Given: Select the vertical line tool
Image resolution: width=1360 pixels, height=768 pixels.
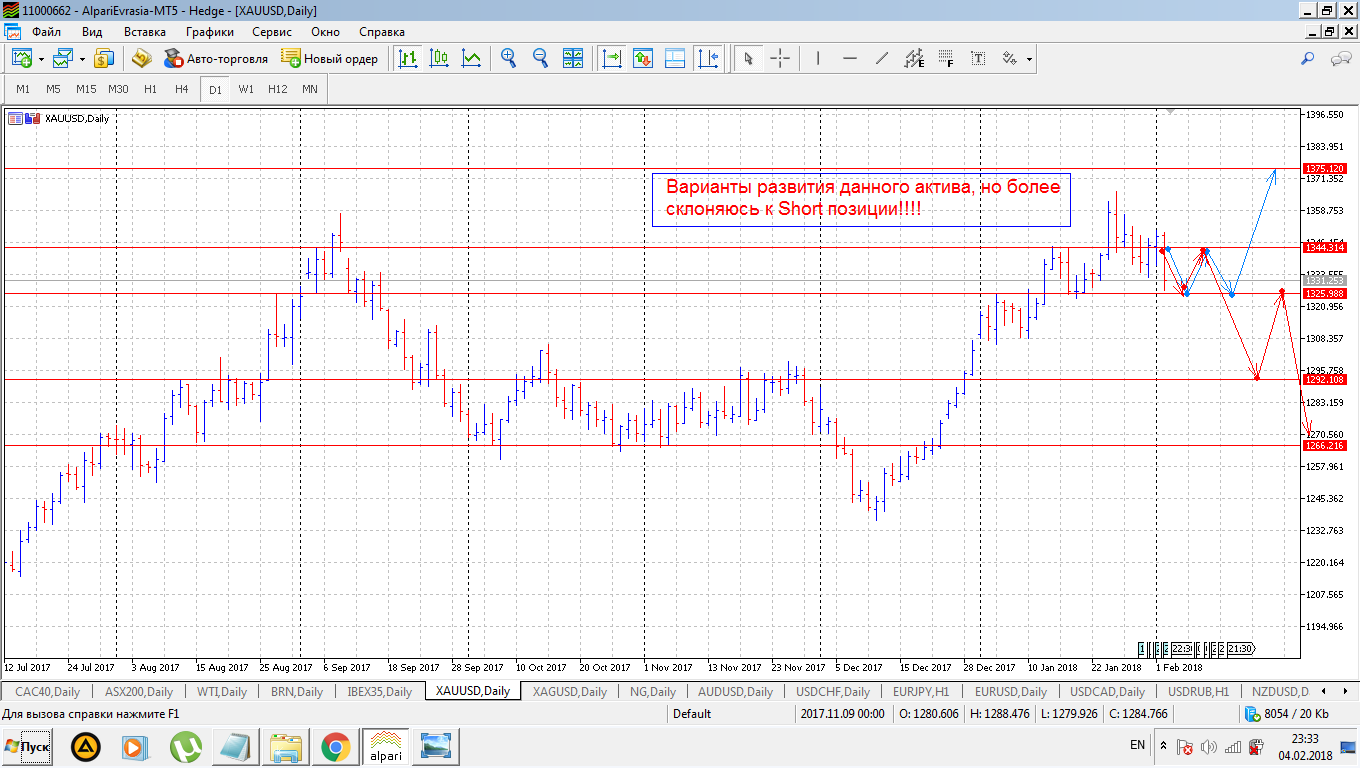Looking at the screenshot, I should tap(818, 59).
